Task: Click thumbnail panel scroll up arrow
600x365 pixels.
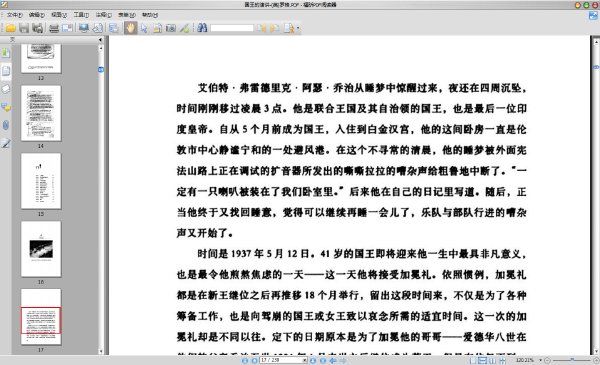Action: 101,48
